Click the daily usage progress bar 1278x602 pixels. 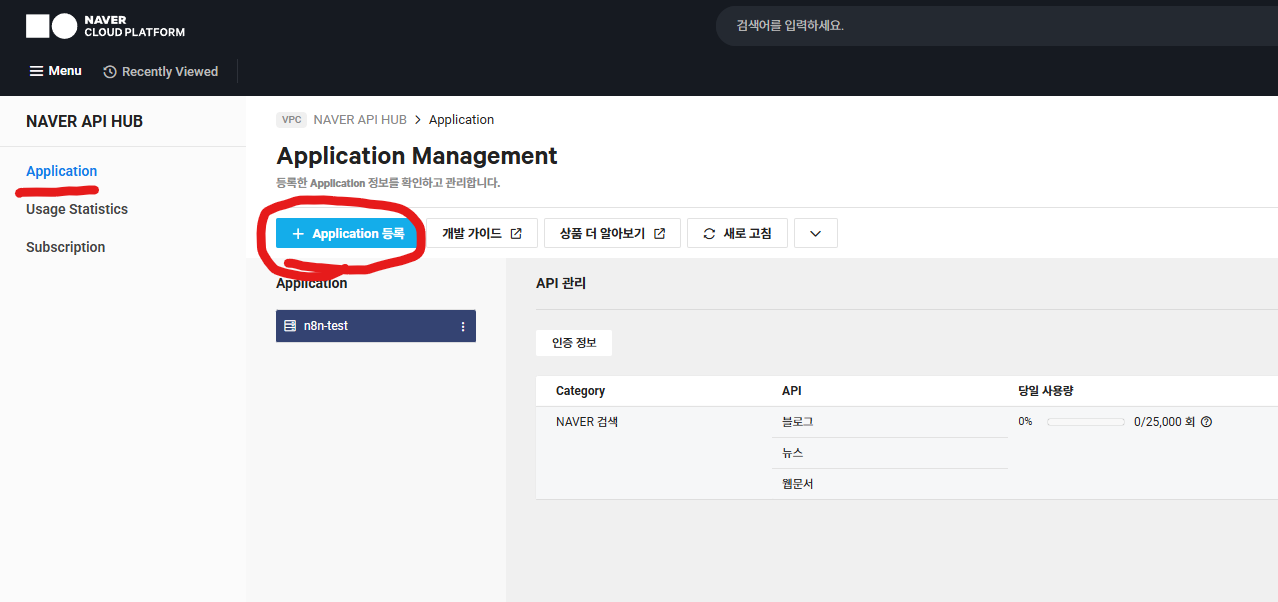(1086, 422)
